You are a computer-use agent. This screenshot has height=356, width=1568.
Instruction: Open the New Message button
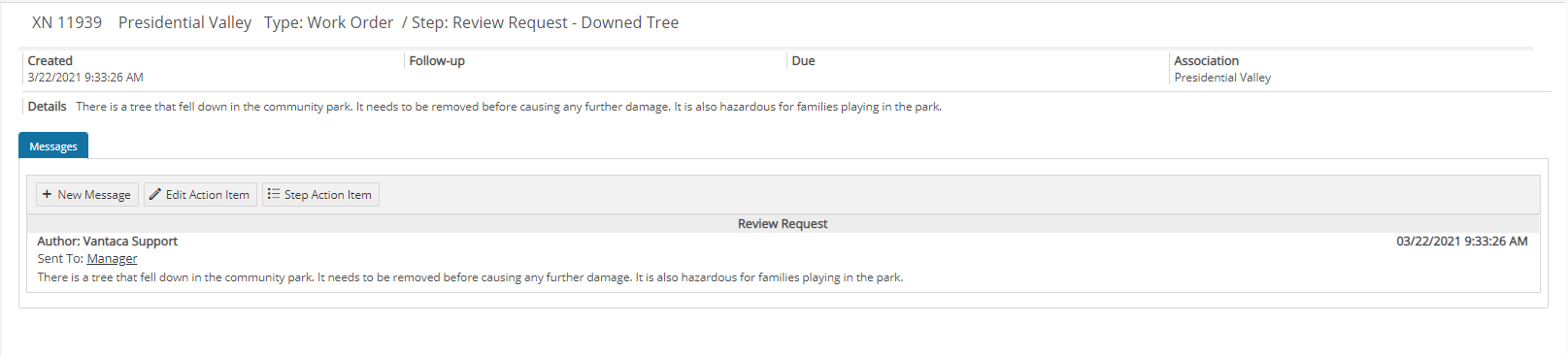pos(87,194)
